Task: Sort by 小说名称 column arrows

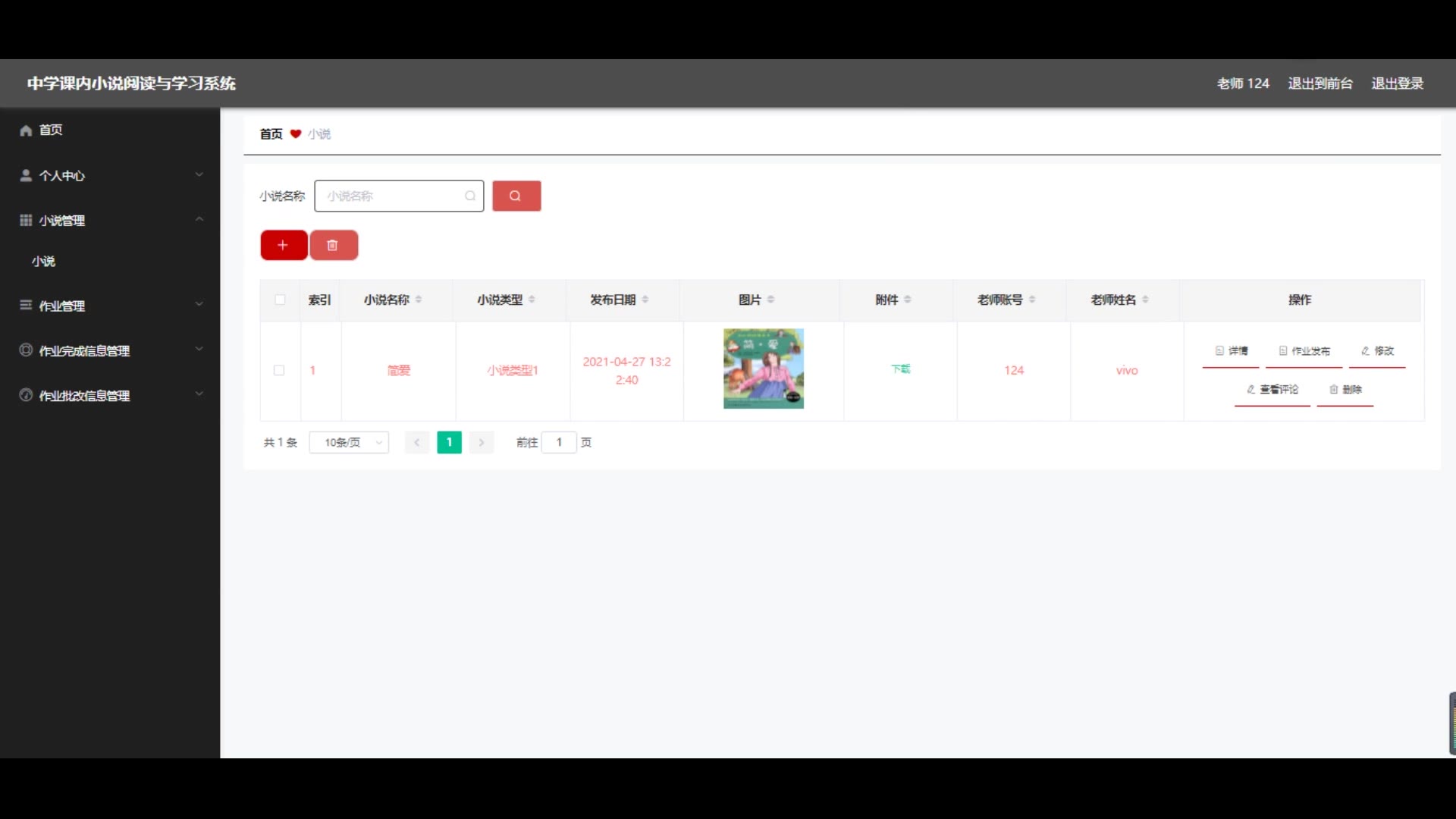Action: pyautogui.click(x=419, y=300)
